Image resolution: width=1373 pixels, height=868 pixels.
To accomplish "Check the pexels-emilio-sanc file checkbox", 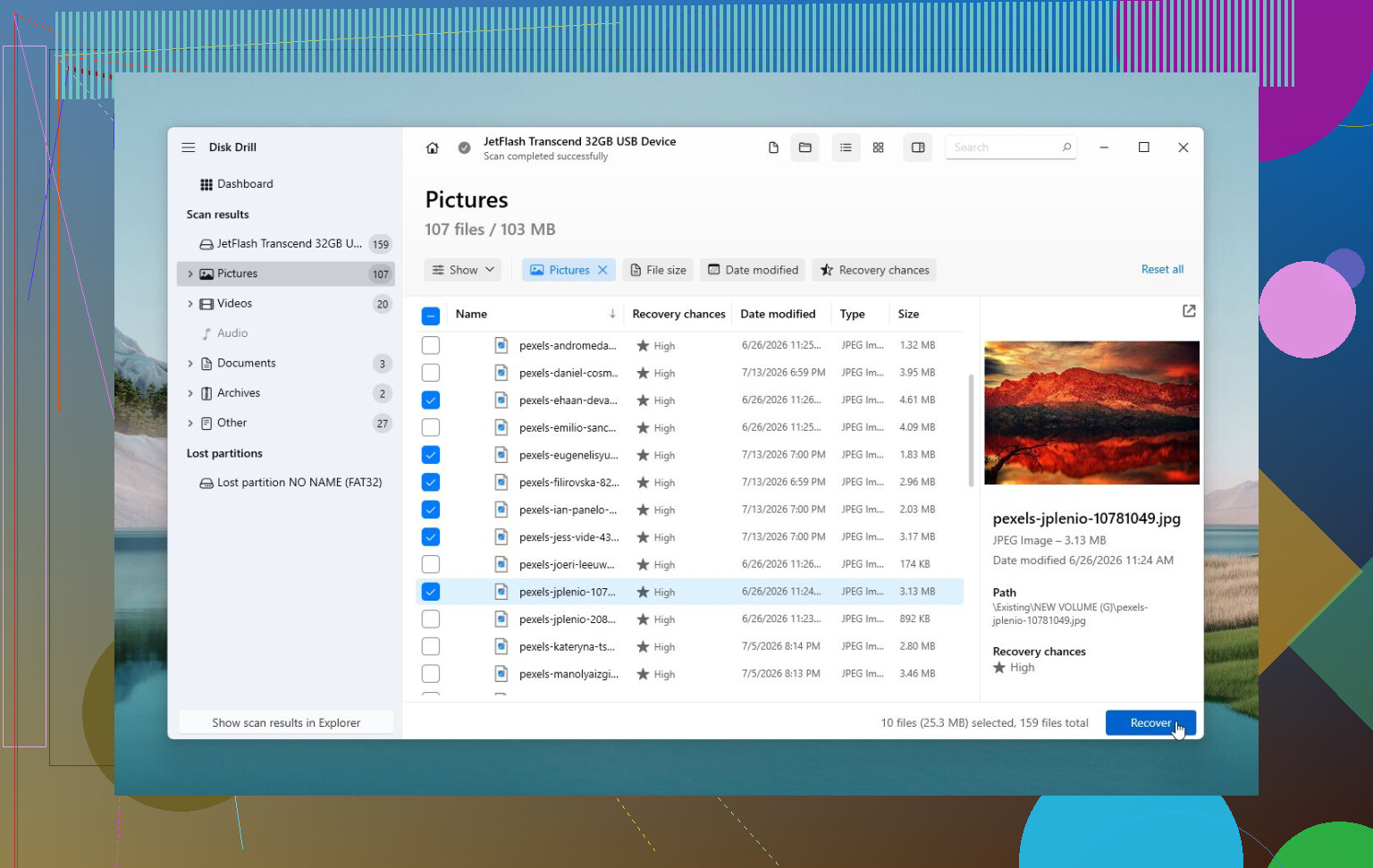I will coord(430,427).
